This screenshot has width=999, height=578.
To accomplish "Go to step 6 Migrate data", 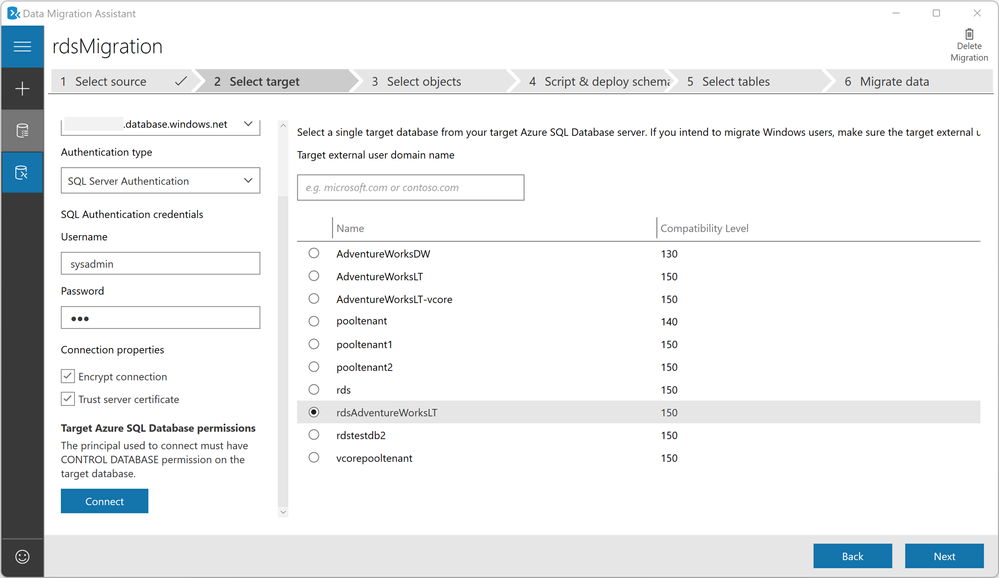I will 908,82.
